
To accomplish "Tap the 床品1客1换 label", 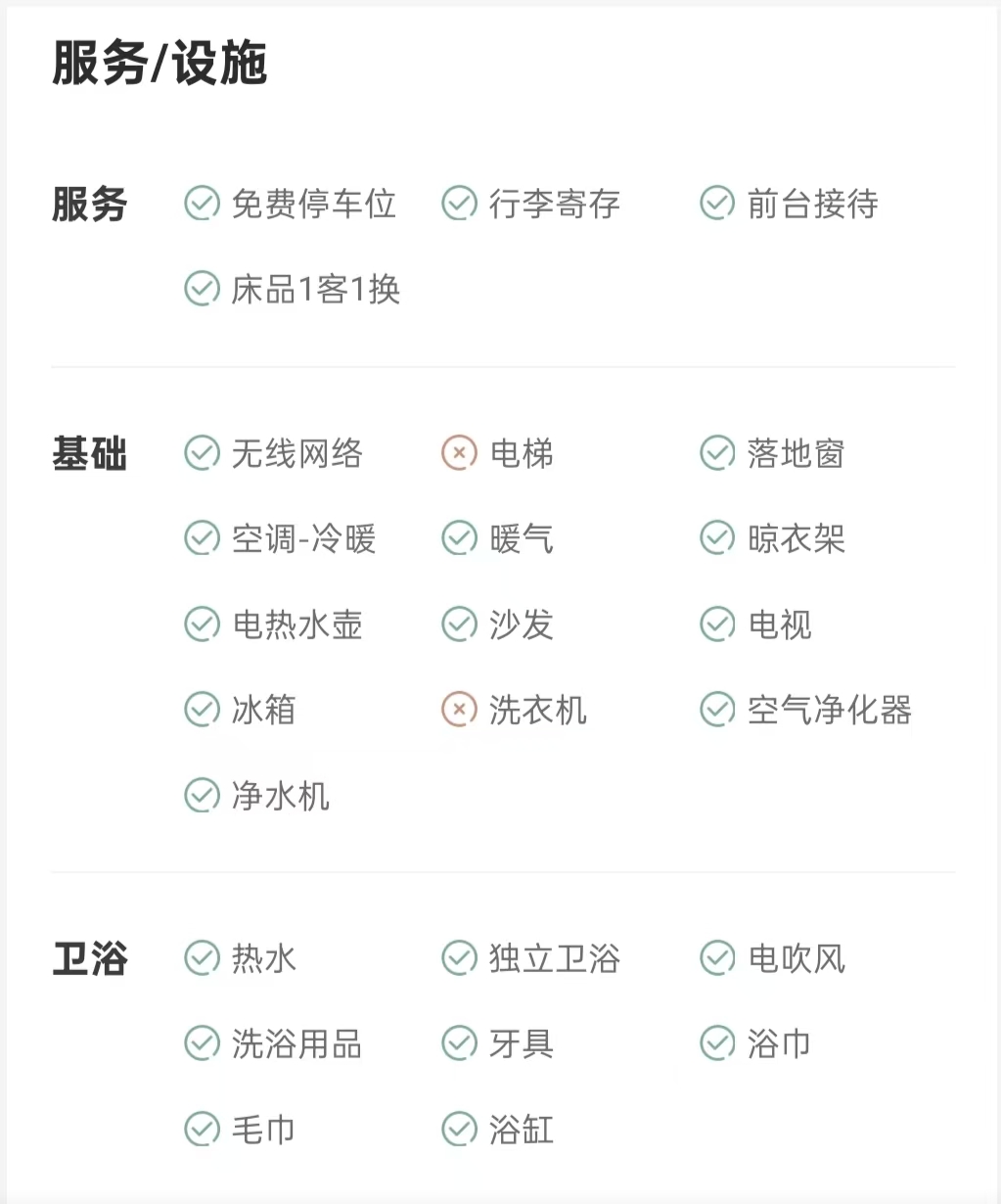I will tap(315, 290).
